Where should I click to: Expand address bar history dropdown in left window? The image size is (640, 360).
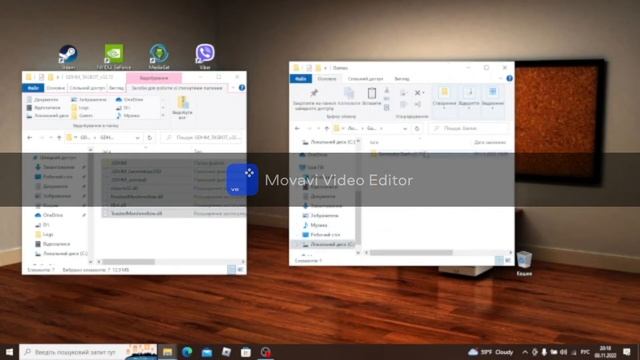(x=138, y=138)
